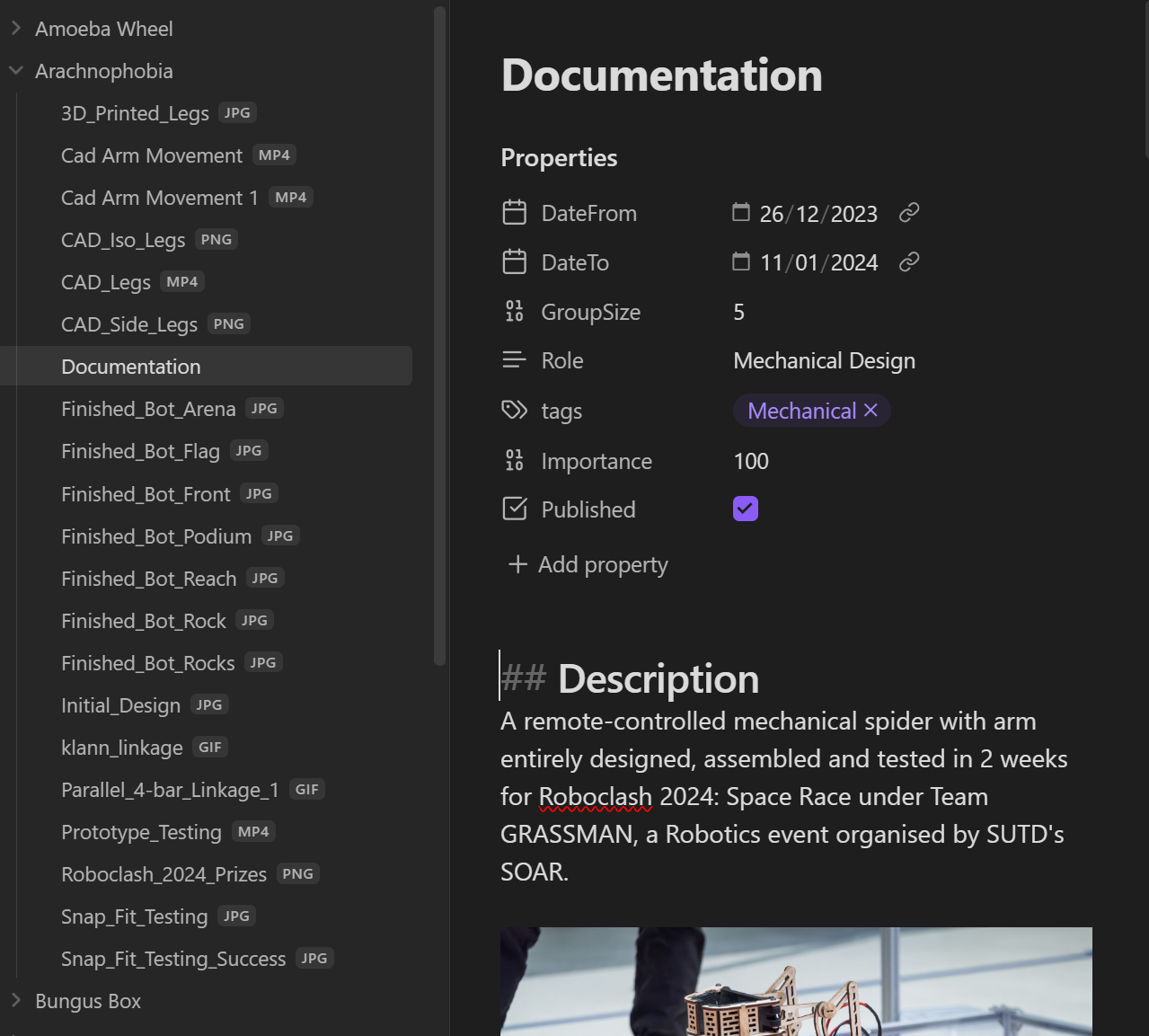Click the Importance number type icon
This screenshot has width=1149, height=1036.
[x=515, y=461]
